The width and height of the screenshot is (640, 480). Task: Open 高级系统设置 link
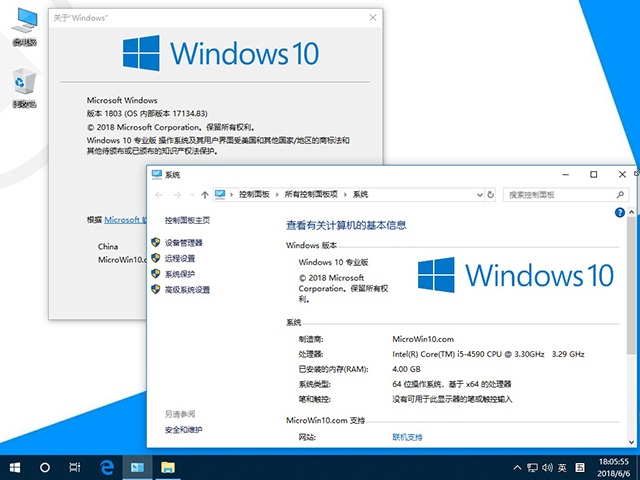(x=187, y=290)
